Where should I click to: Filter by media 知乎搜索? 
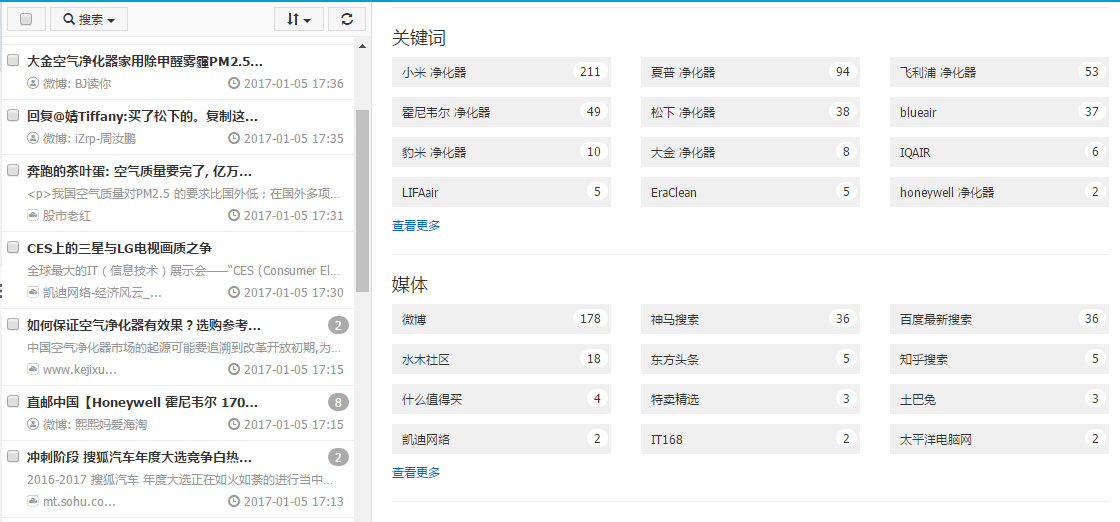point(999,359)
